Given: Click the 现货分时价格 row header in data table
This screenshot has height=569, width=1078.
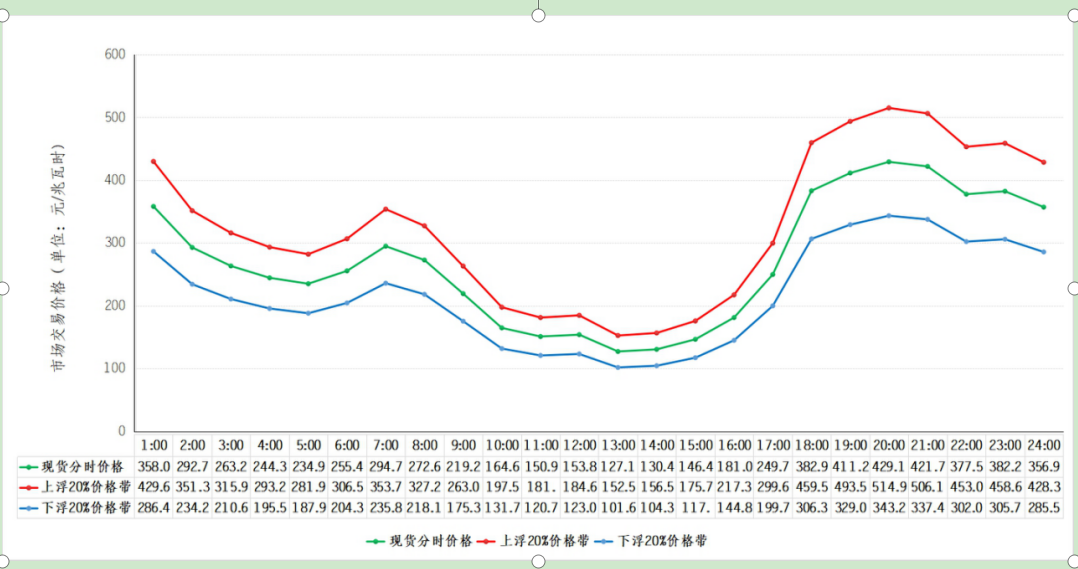Looking at the screenshot, I should coord(76,466).
